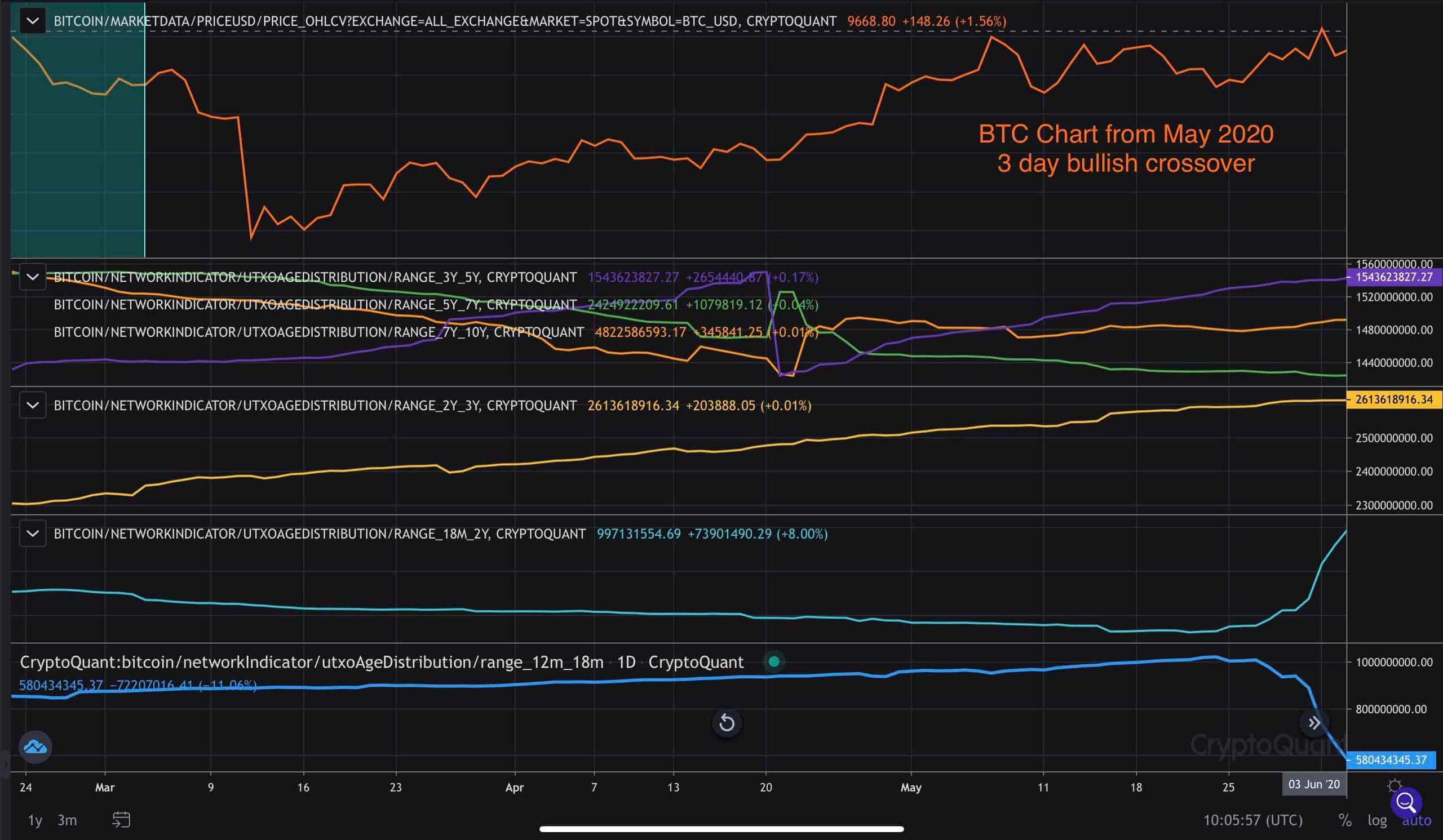Click the 2500000000.00 scale value
Screen dimensions: 1443x840
click(1394, 438)
